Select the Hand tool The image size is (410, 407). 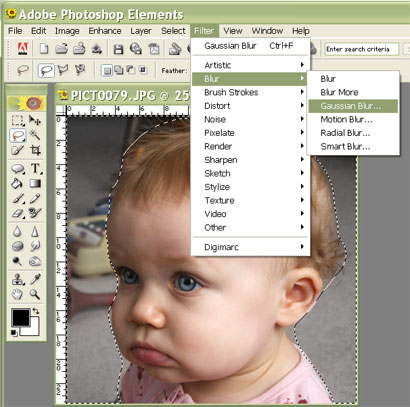(x=17, y=294)
